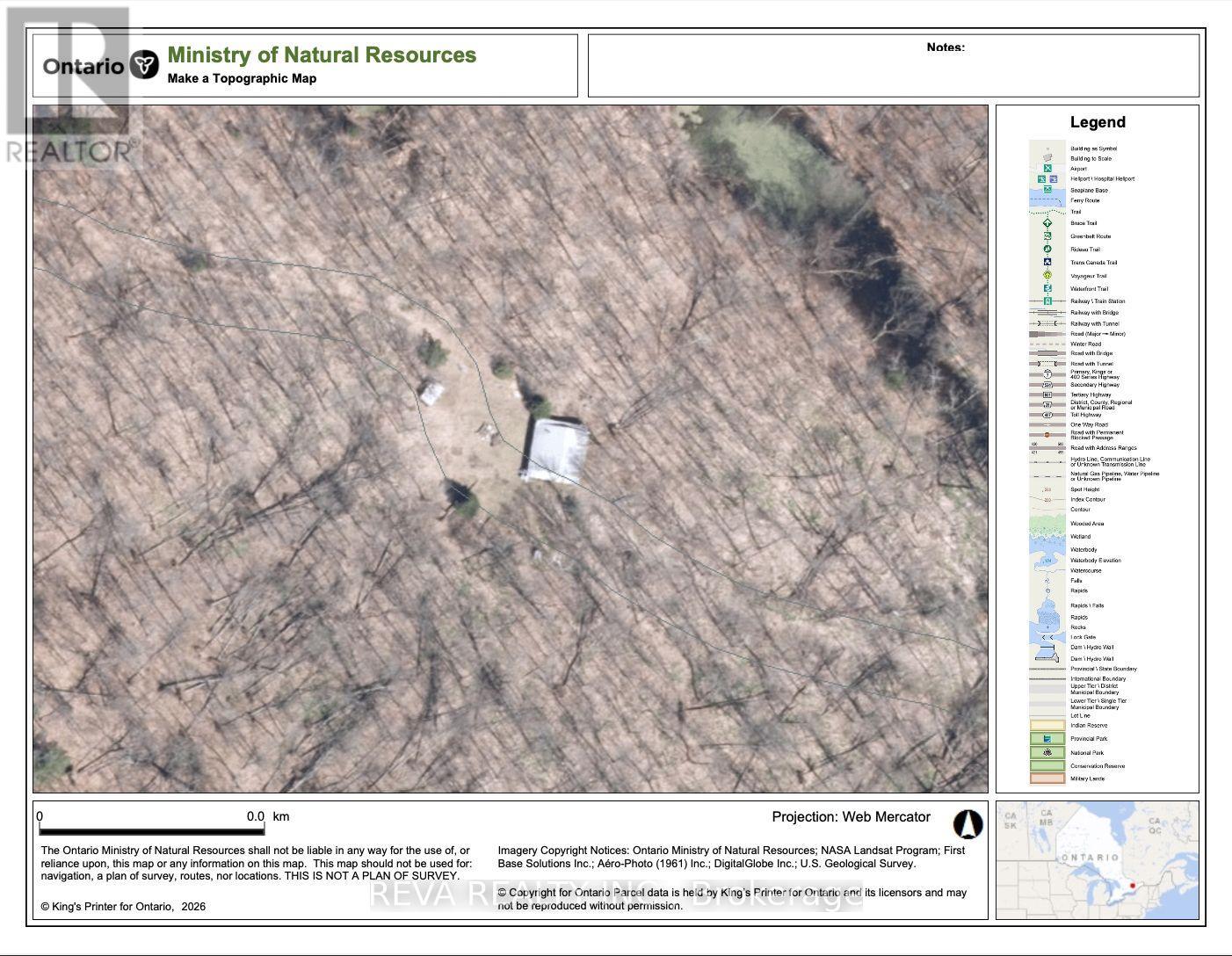Select the Lock Gate legend symbol
Viewport: 1232px width, 956px height.
tap(1047, 637)
